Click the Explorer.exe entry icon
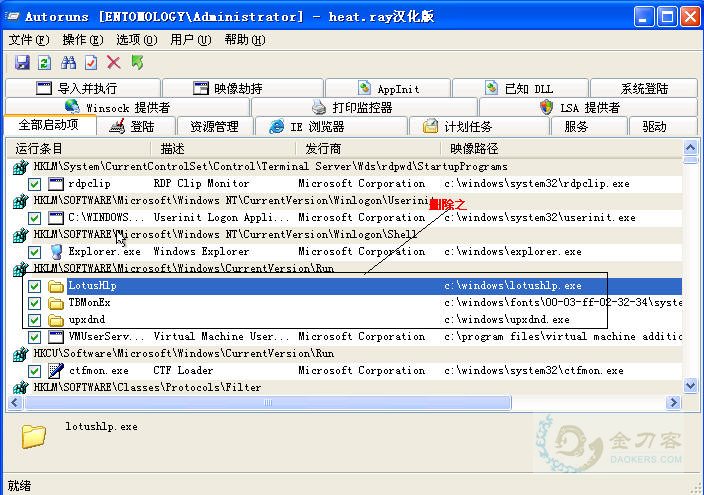The height and width of the screenshot is (495, 704). click(56, 252)
